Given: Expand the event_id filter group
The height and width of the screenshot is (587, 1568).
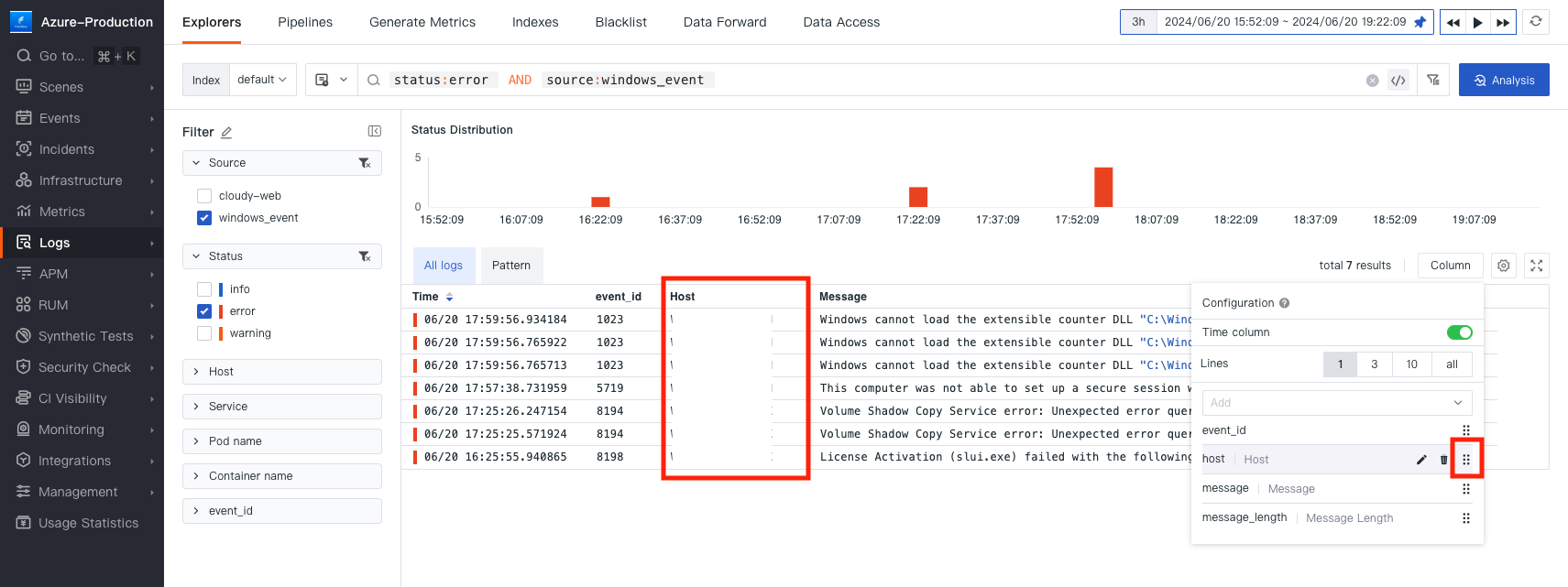Looking at the screenshot, I should 282,511.
